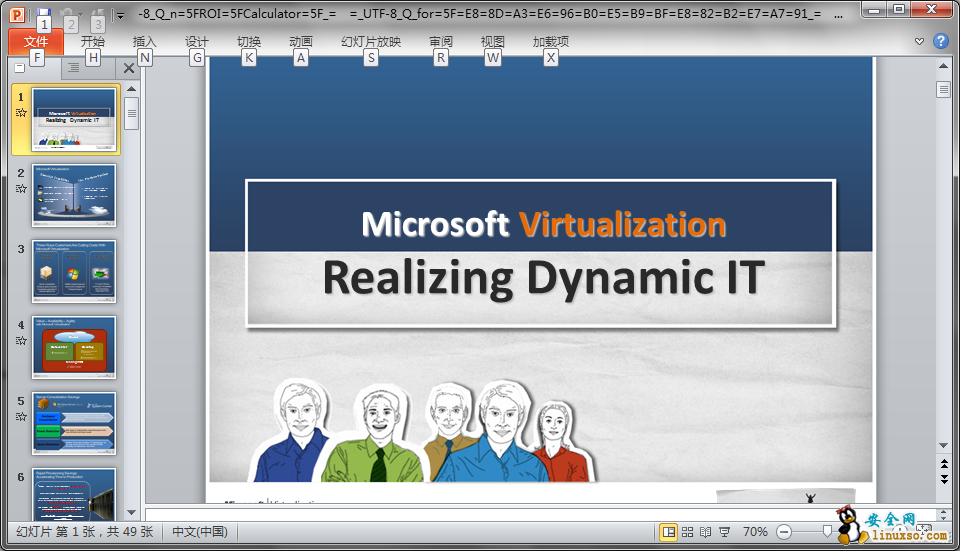
Task: Switch to Slide Sorter view
Action: (687, 532)
